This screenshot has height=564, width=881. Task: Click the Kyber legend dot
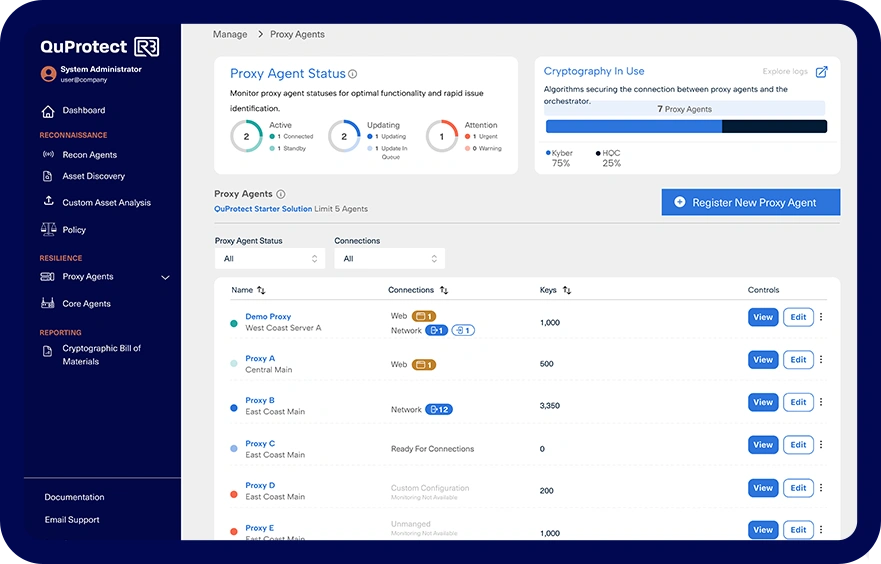click(x=548, y=153)
